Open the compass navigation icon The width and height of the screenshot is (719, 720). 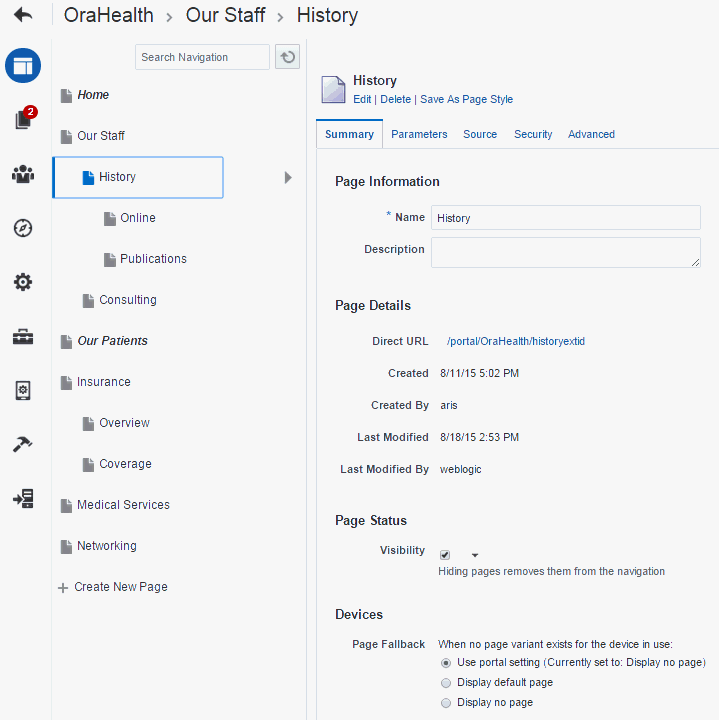[23, 228]
